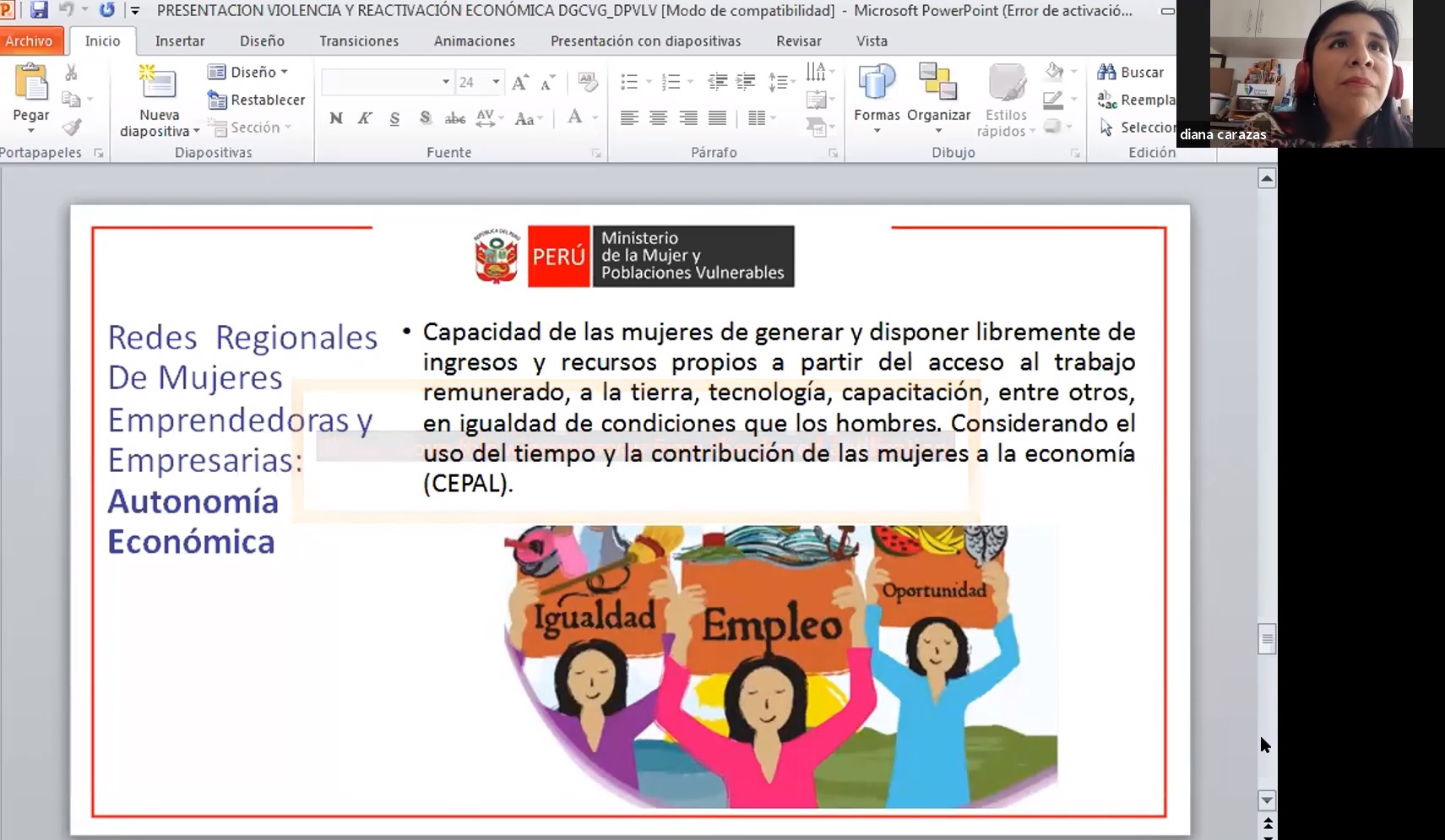Toggle bold (N) formatting

pos(336,118)
